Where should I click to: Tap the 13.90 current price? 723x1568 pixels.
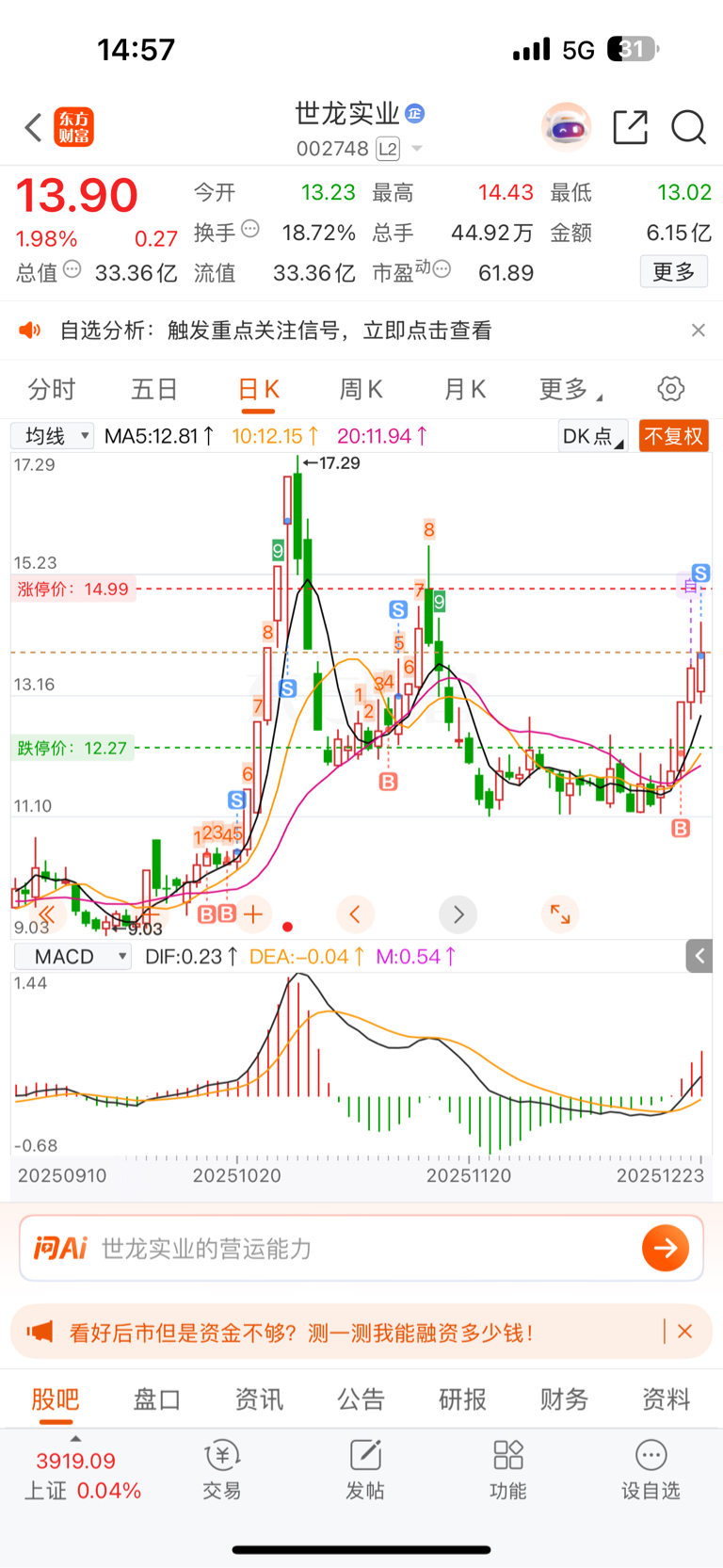(77, 196)
